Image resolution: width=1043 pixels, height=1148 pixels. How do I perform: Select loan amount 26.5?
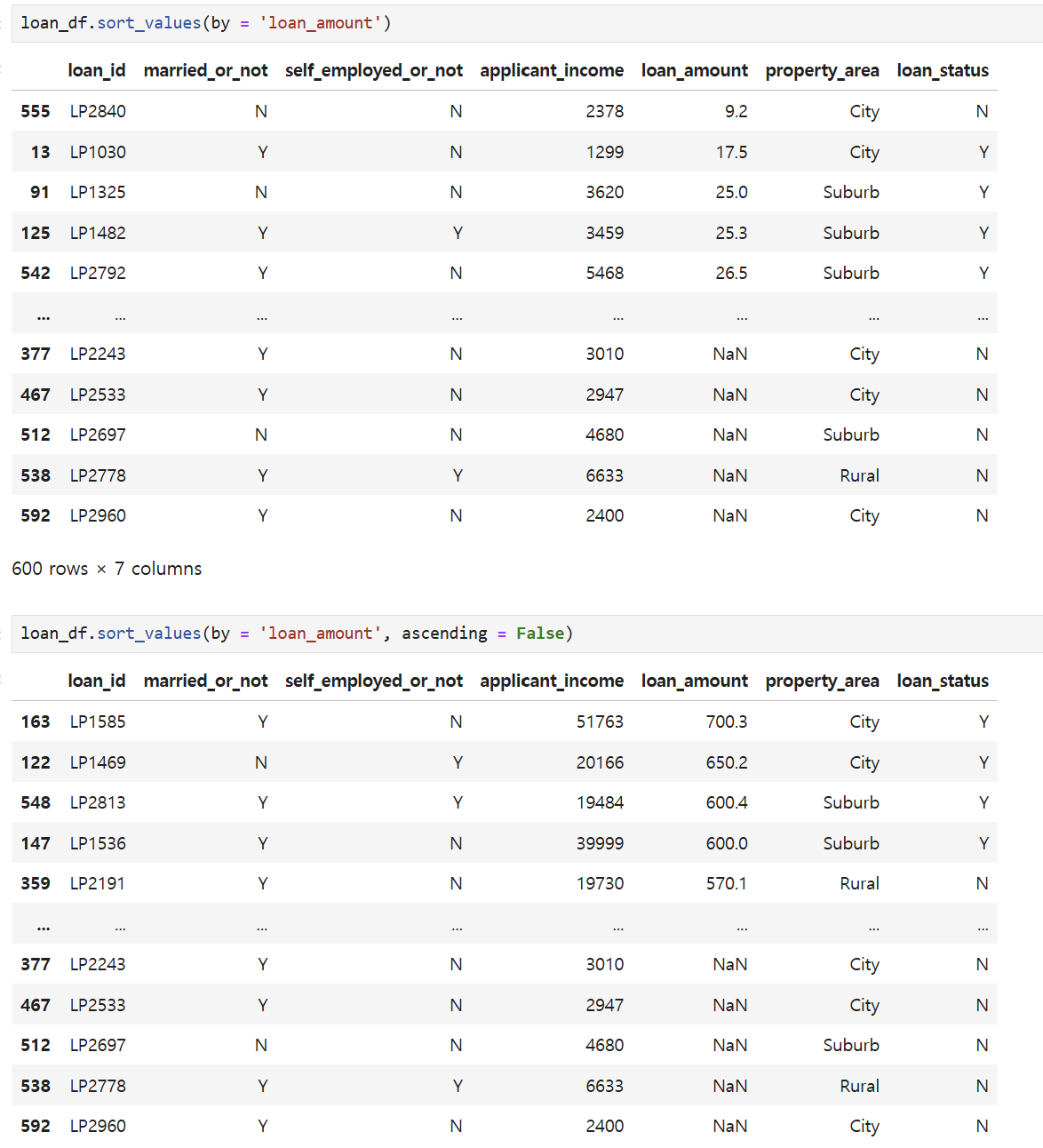[x=731, y=273]
